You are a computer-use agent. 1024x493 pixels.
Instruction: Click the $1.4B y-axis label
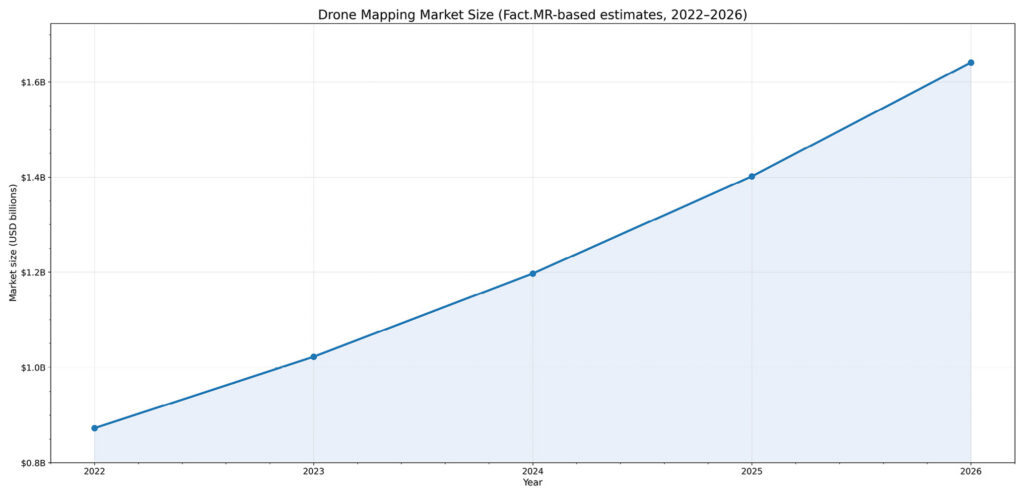pyautogui.click(x=32, y=178)
